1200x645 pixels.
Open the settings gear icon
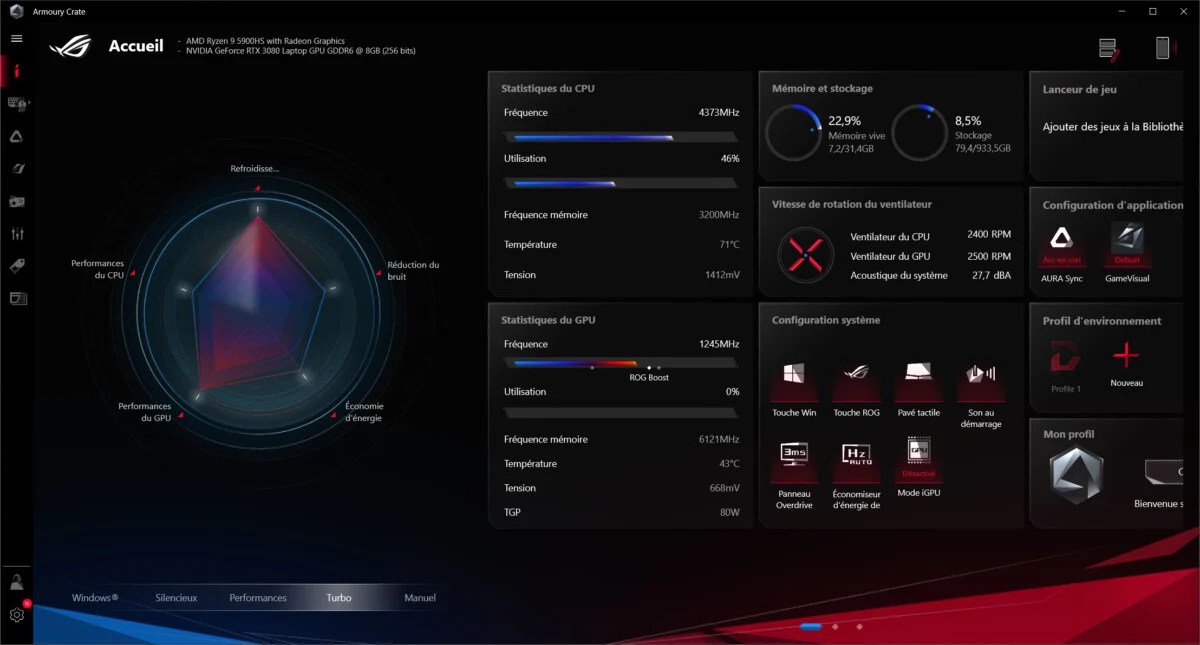click(17, 615)
